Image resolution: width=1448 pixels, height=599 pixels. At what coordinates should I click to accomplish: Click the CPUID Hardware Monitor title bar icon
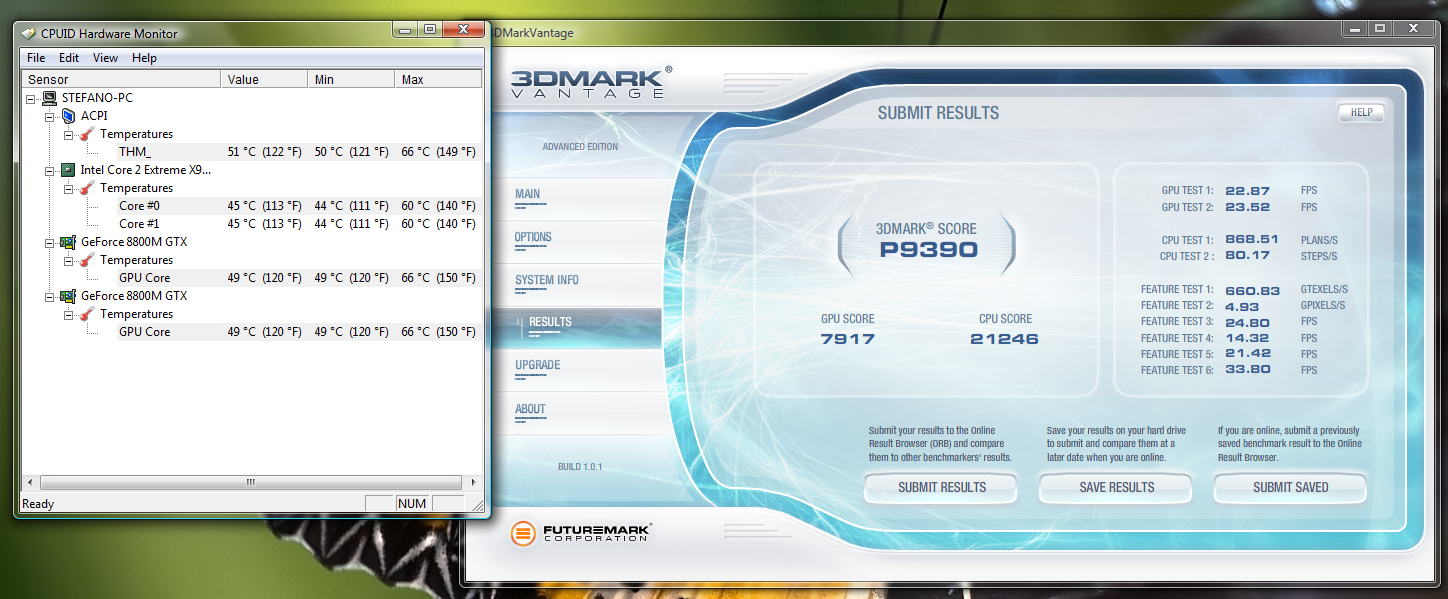29,33
